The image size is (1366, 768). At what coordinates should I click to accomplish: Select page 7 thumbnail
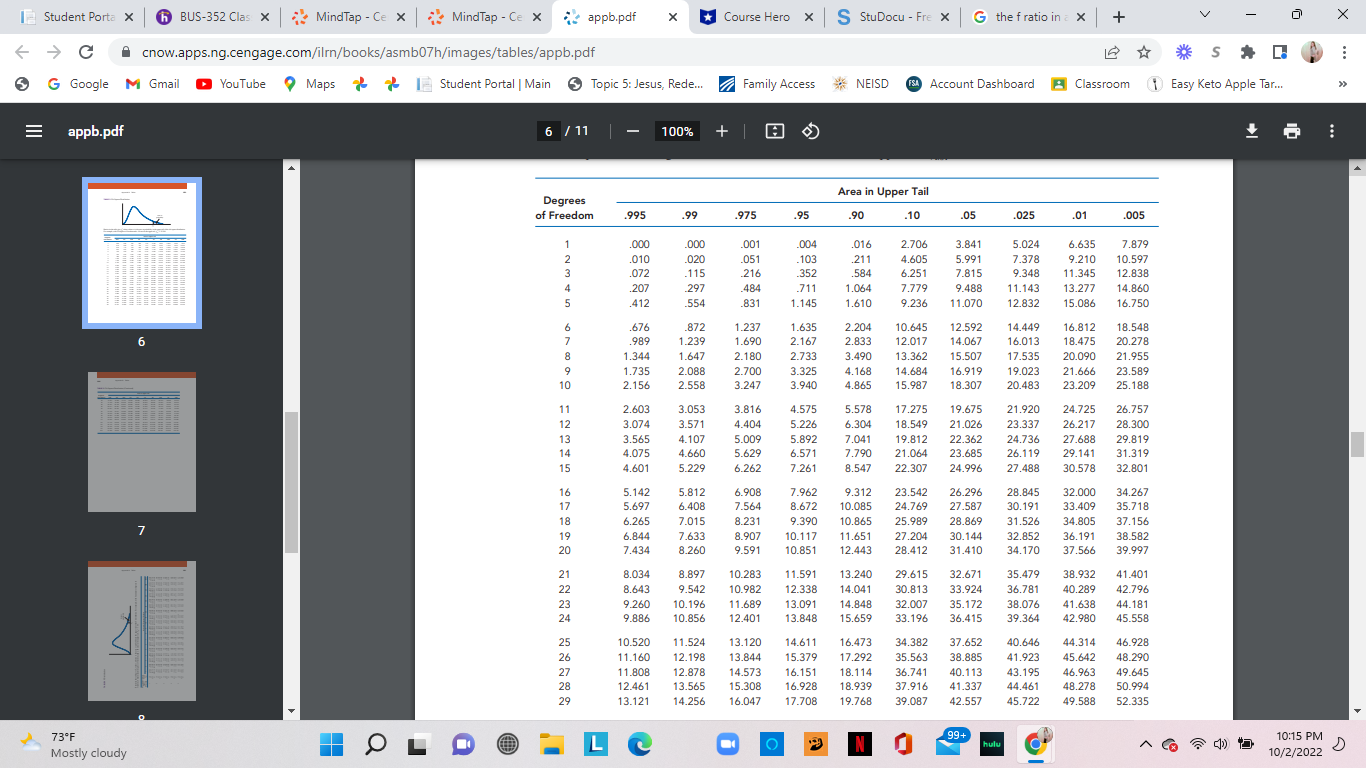point(142,442)
